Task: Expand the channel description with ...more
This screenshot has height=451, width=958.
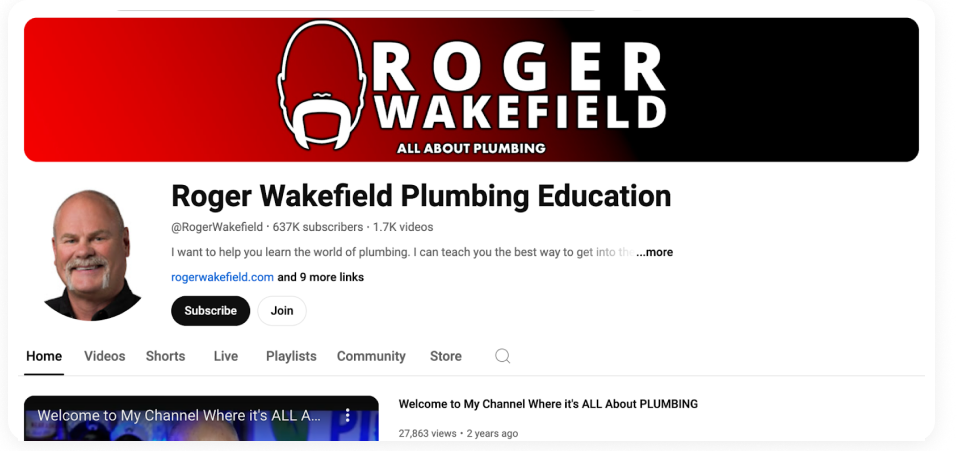Action: coord(654,252)
